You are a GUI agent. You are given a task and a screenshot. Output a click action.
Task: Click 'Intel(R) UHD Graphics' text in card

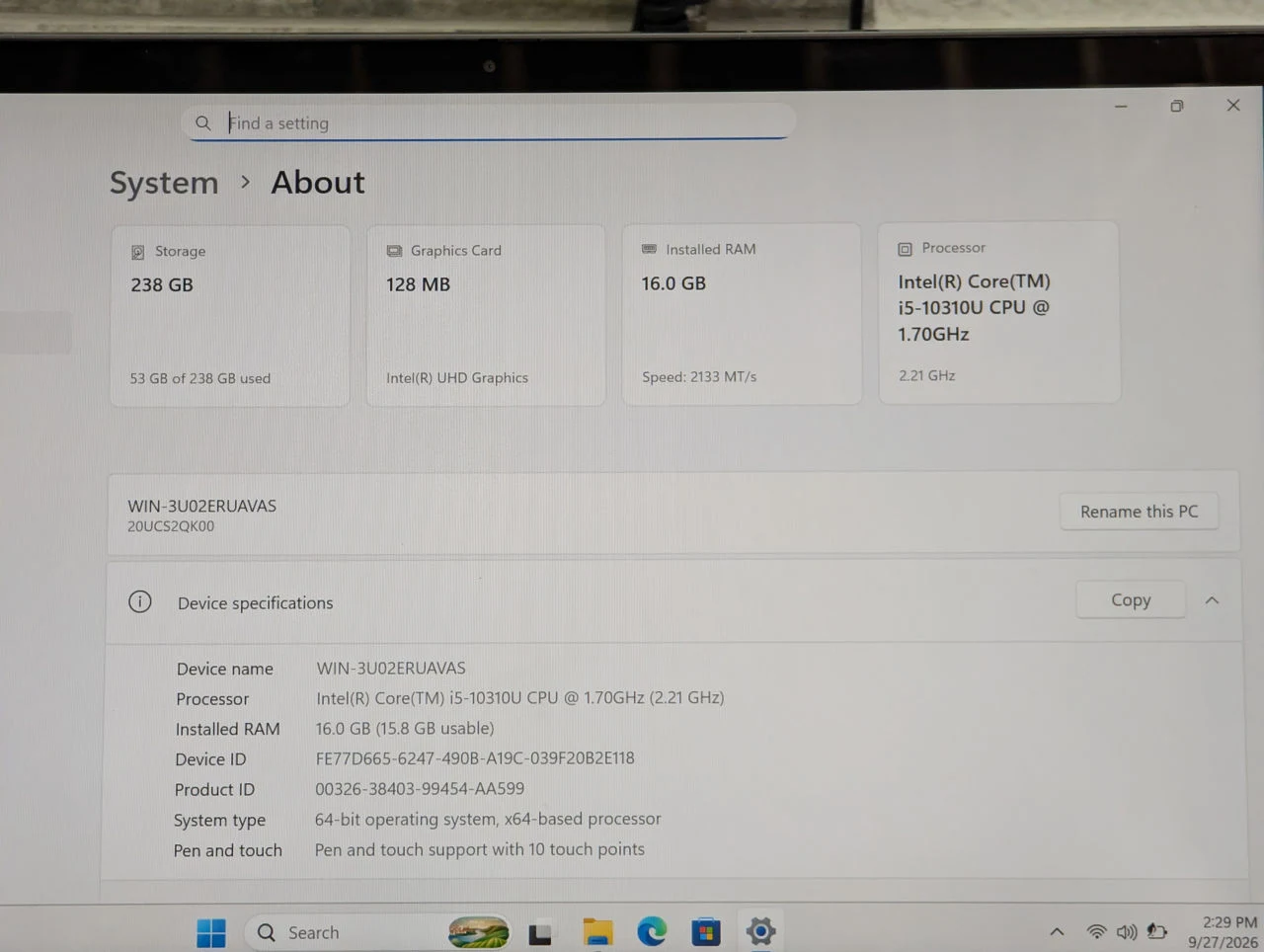(457, 377)
